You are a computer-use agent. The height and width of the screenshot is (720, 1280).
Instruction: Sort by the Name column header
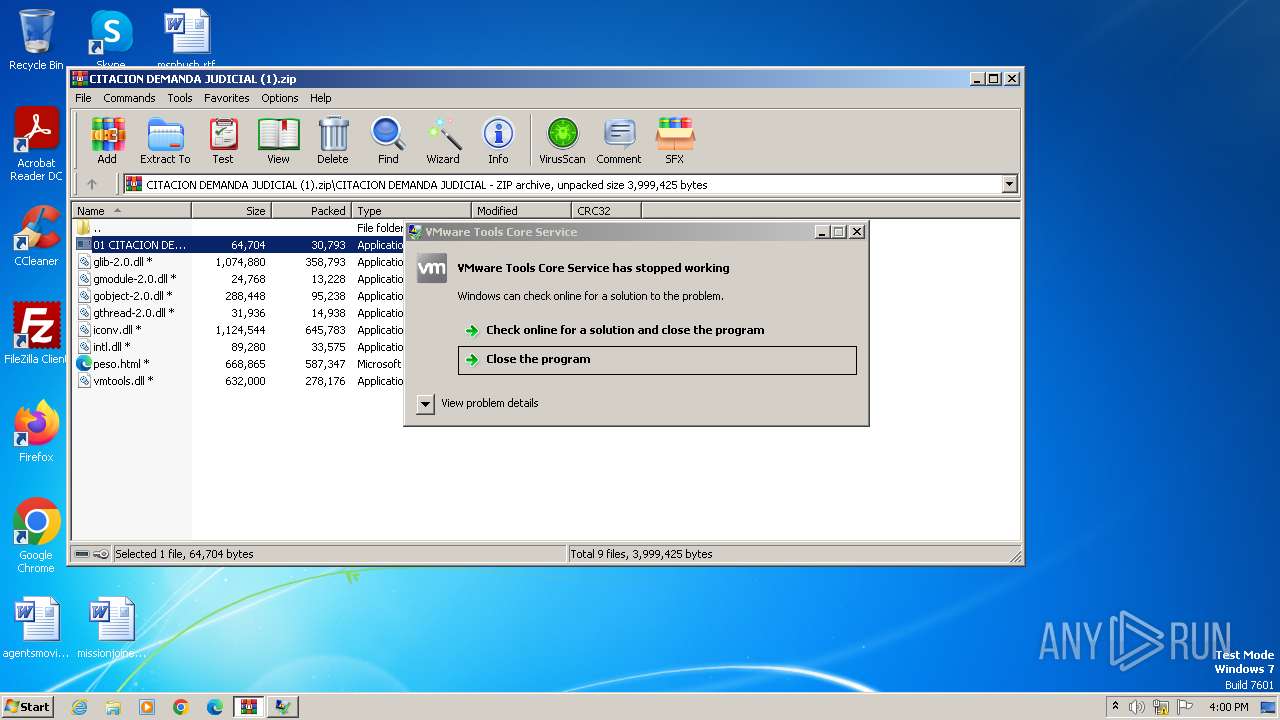(131, 211)
